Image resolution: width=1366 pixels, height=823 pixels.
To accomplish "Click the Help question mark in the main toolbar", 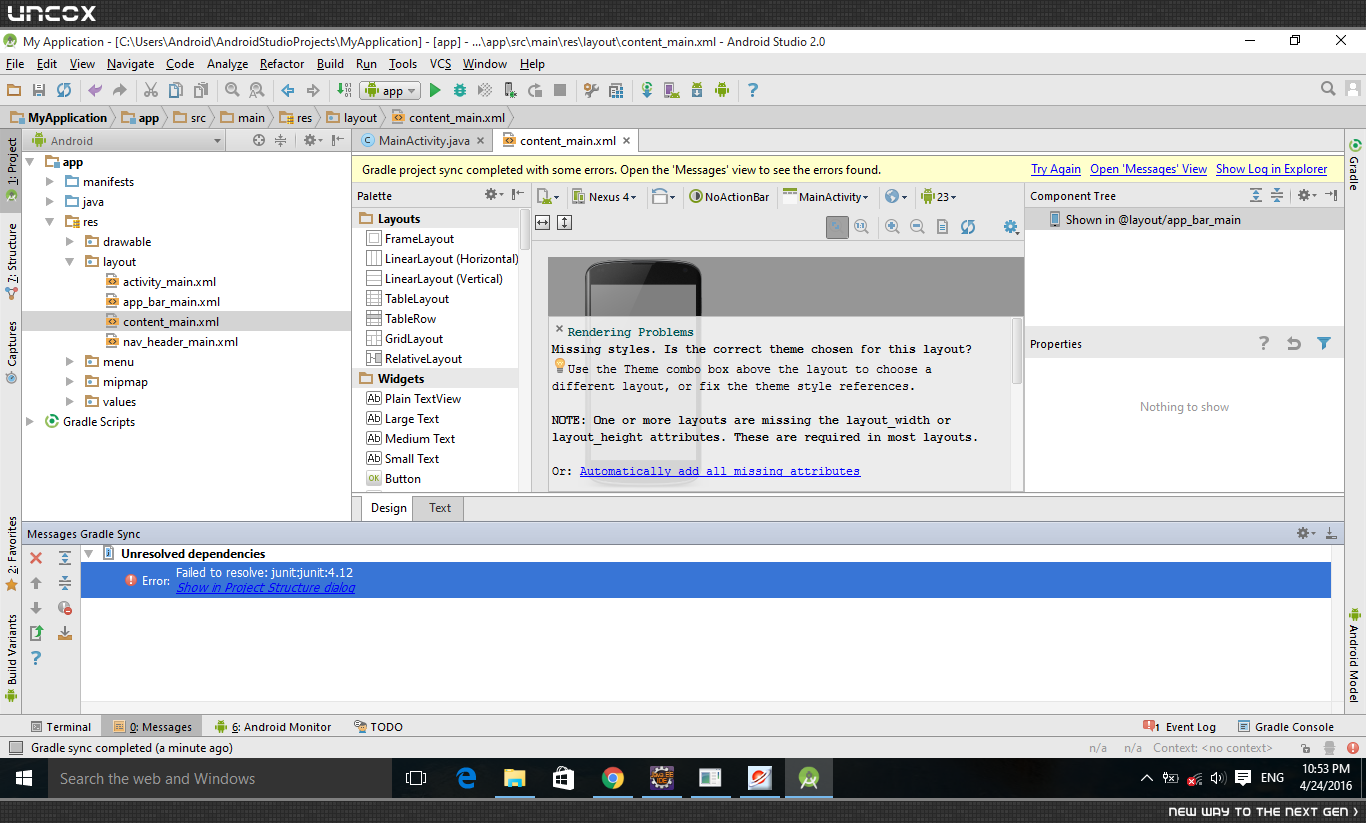I will pyautogui.click(x=753, y=90).
